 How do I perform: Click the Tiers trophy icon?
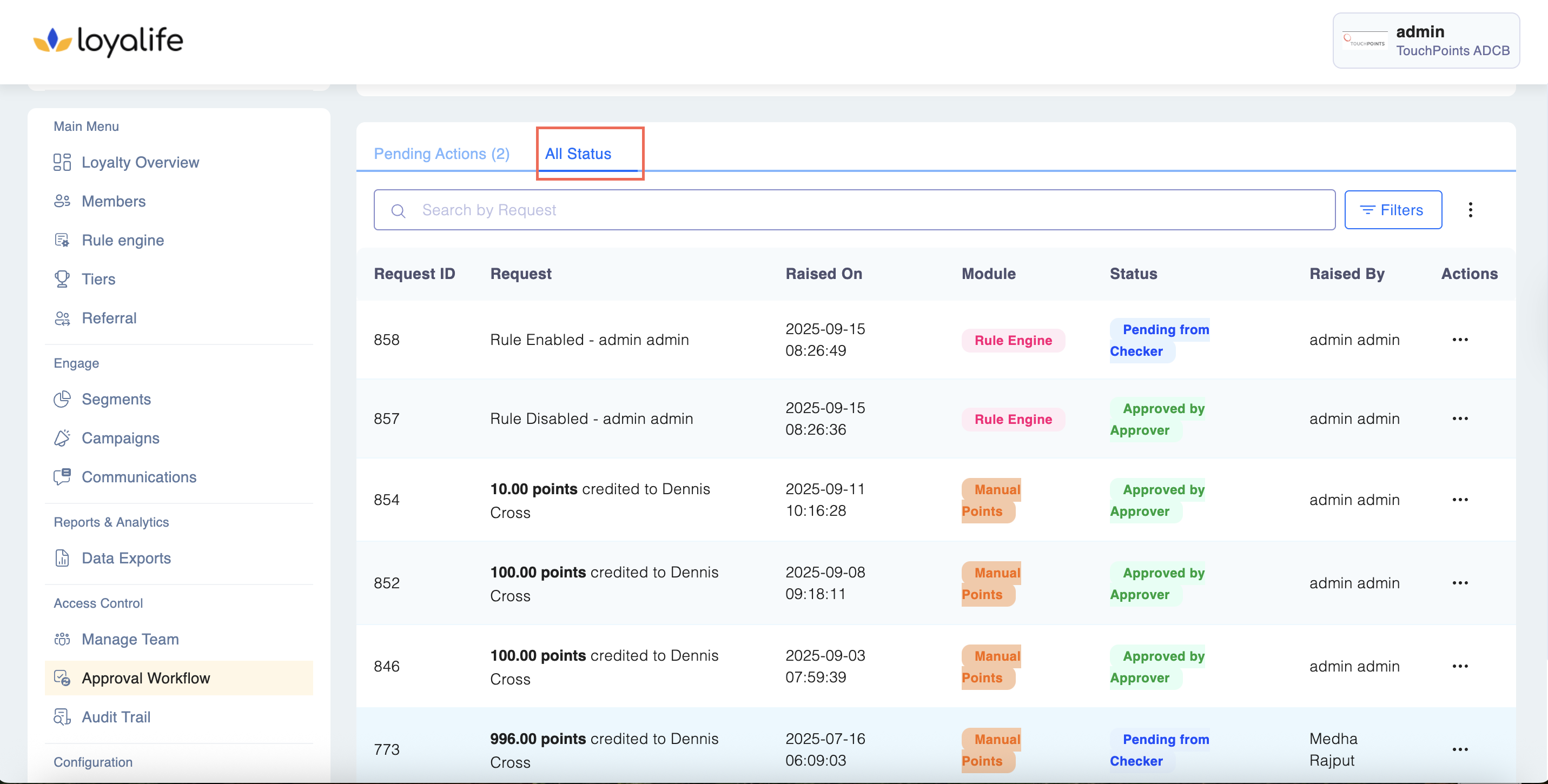(62, 280)
